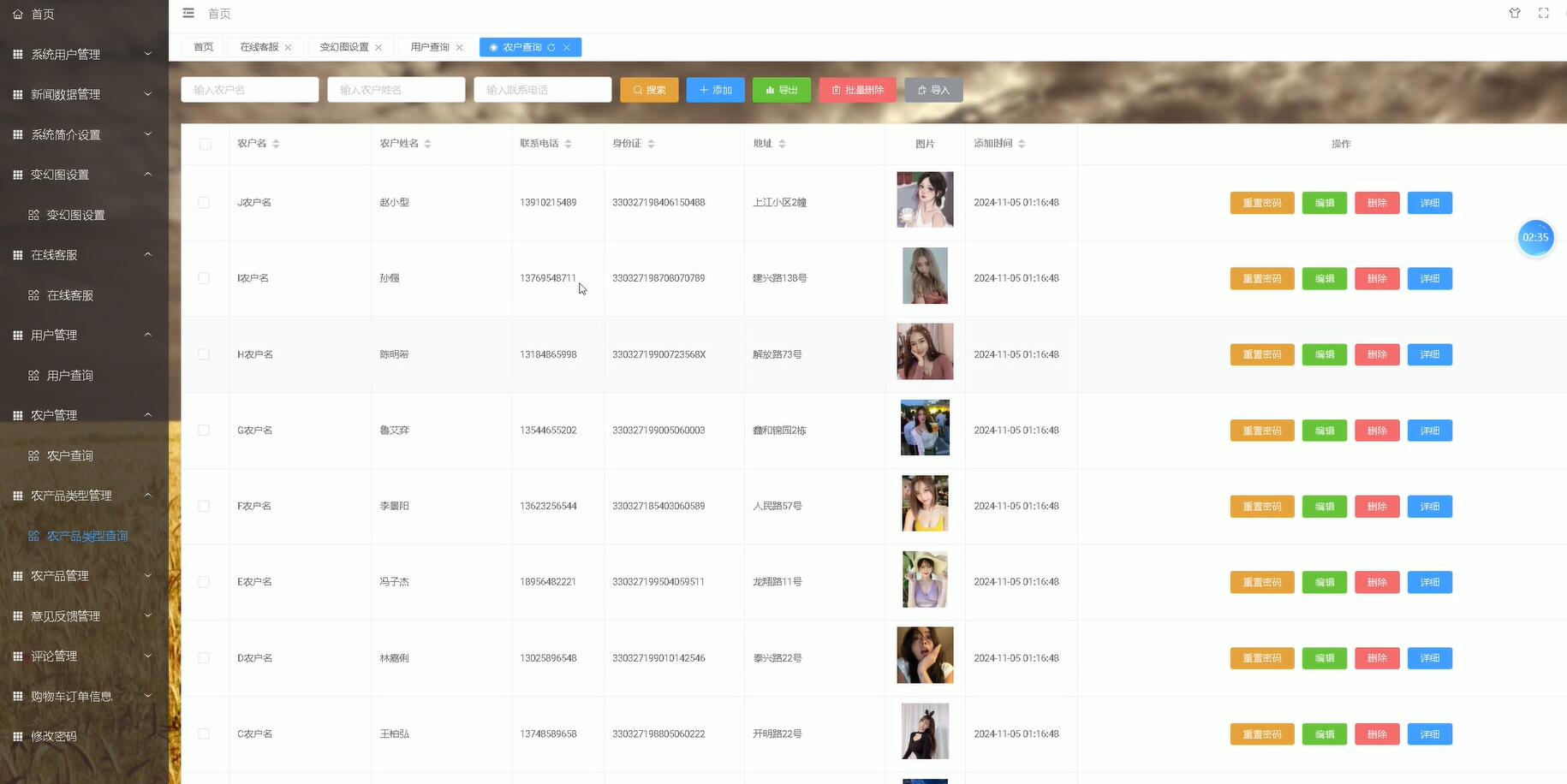Click the theme shirt icon
Image resolution: width=1567 pixels, height=784 pixels.
point(1515,13)
